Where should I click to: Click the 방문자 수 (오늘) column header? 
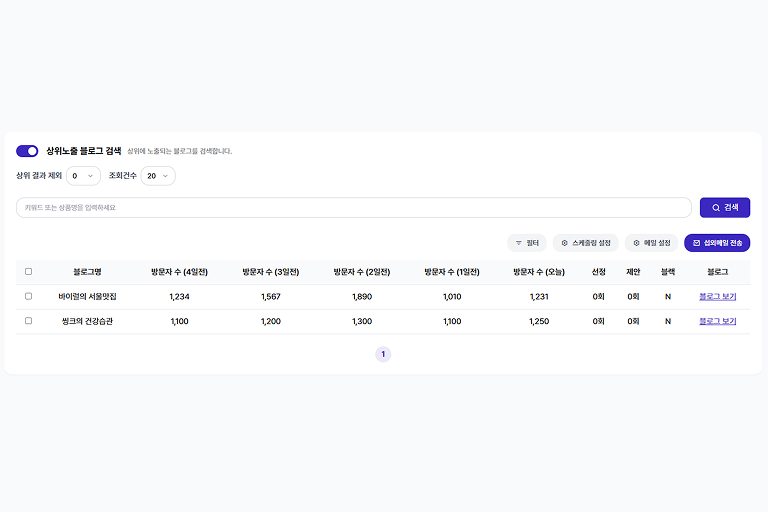click(x=539, y=272)
